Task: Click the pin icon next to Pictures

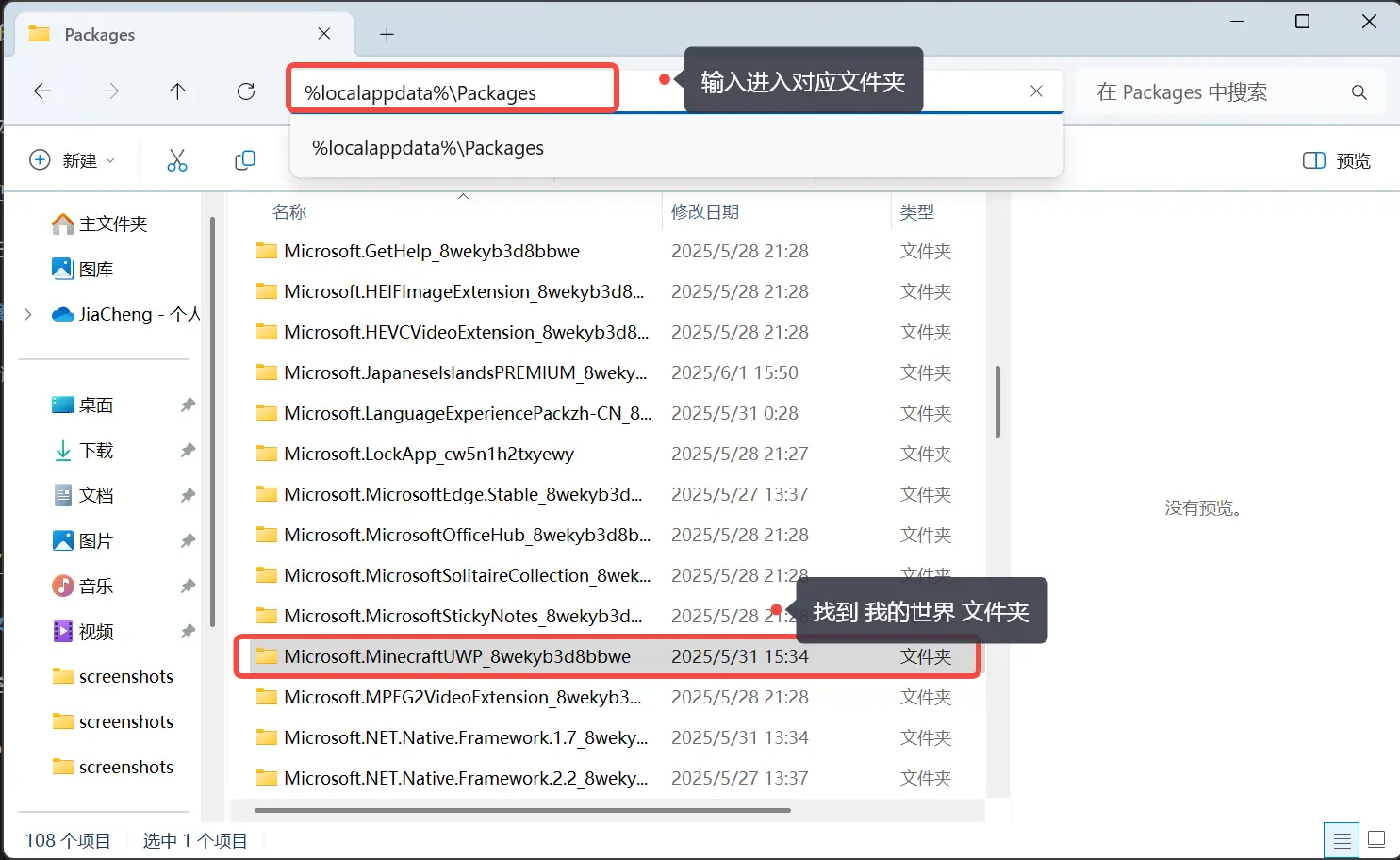Action: 188,540
